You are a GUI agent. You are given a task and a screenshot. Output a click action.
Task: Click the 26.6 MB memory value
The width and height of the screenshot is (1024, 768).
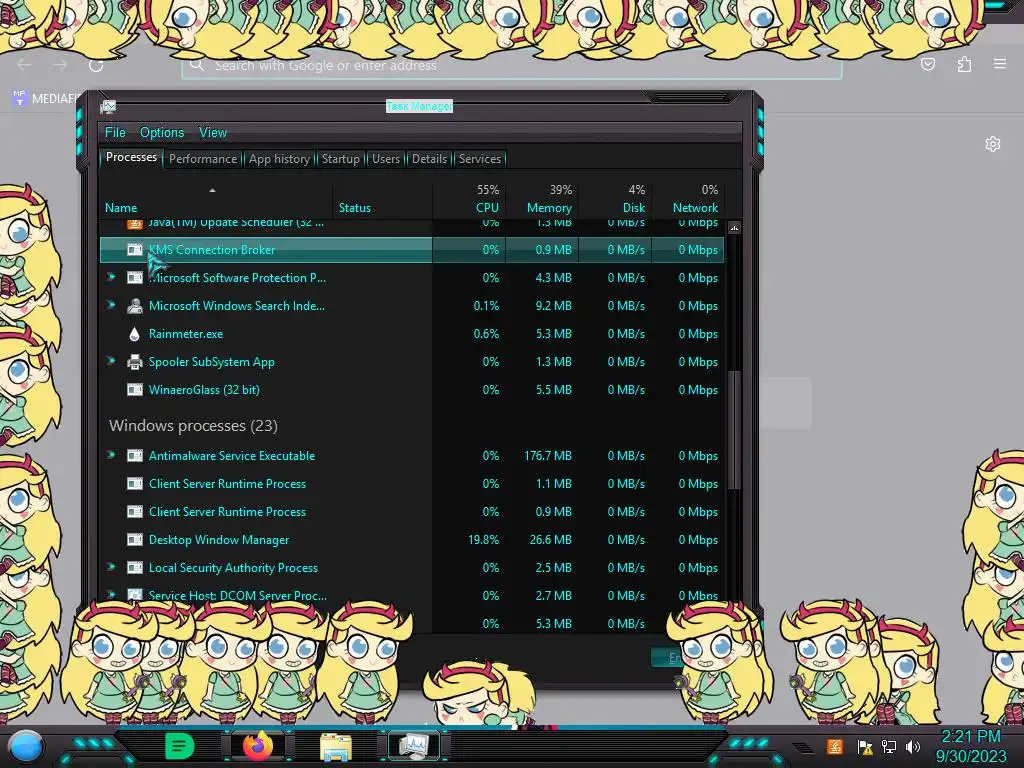[551, 540]
